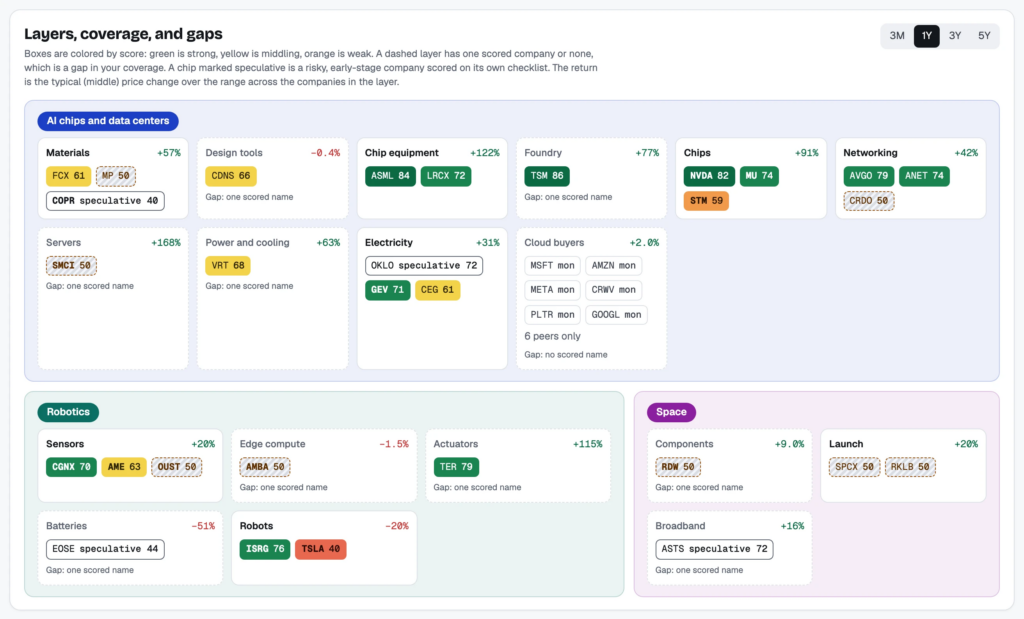
Task: Open the CEG 61 chip
Action: point(438,290)
